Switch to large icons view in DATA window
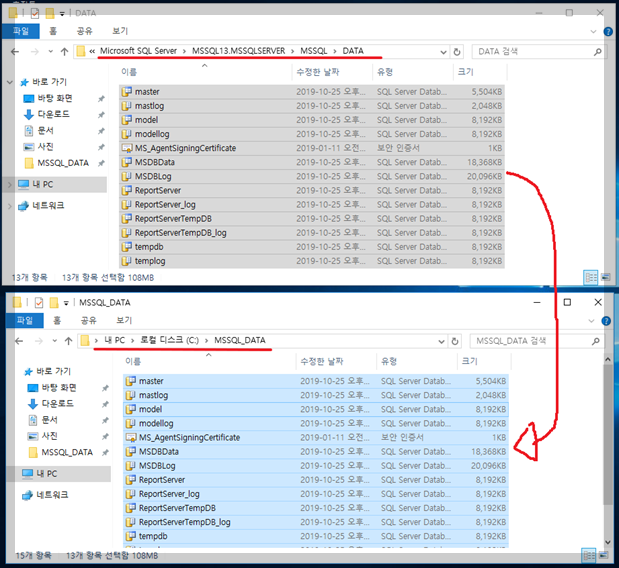619x568 pixels. (x=606, y=277)
